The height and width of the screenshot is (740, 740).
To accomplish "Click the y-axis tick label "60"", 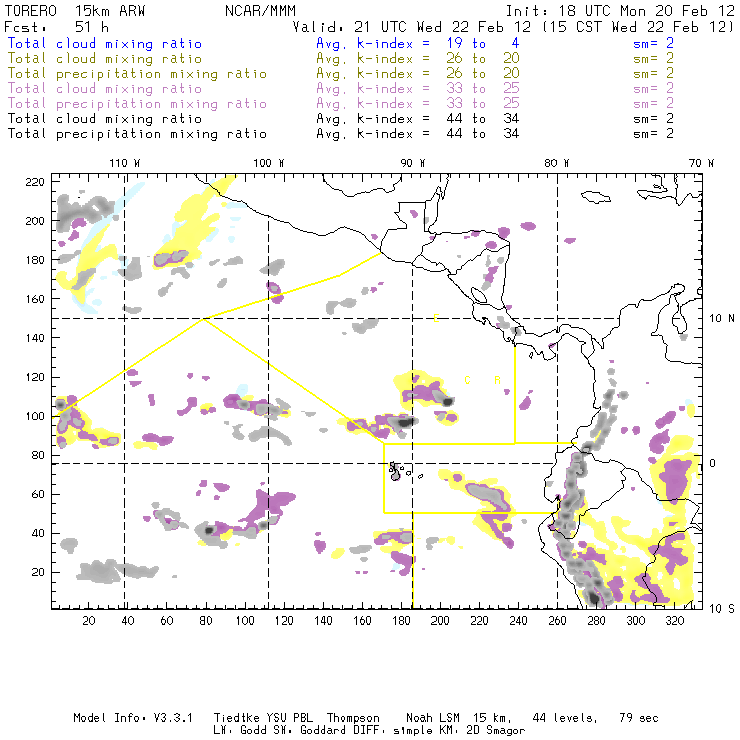I will [x=38, y=494].
